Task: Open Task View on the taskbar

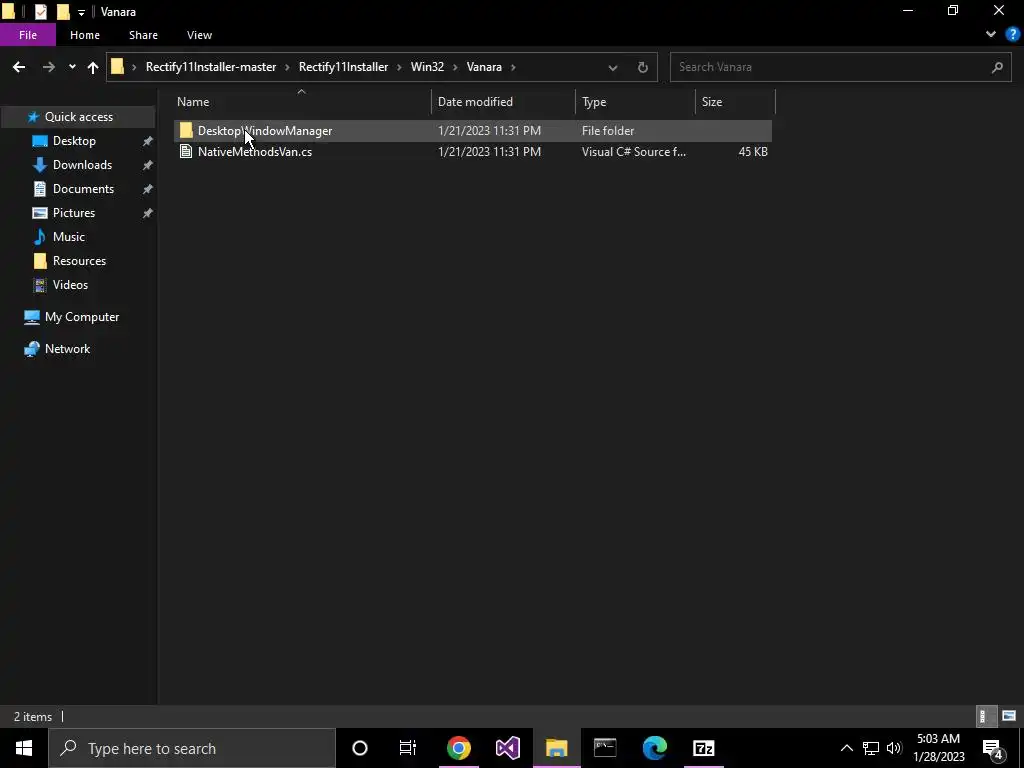Action: [408, 748]
